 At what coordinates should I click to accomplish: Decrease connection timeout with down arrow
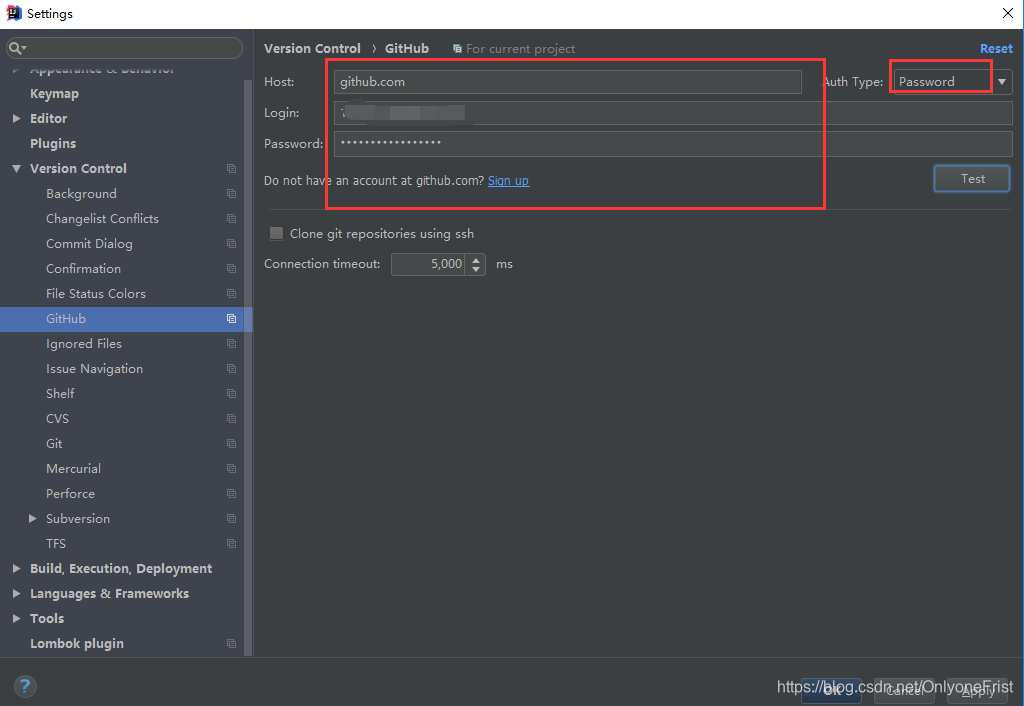click(475, 269)
